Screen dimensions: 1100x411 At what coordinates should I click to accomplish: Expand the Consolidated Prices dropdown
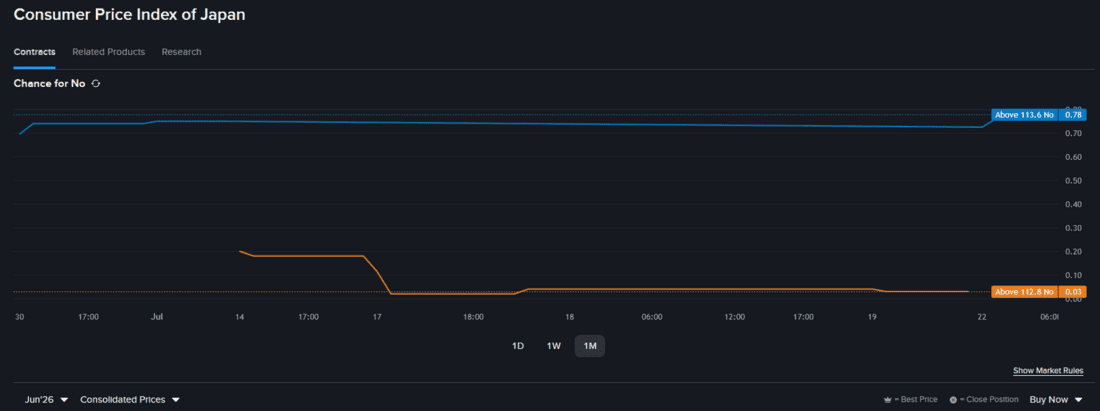tap(130, 399)
